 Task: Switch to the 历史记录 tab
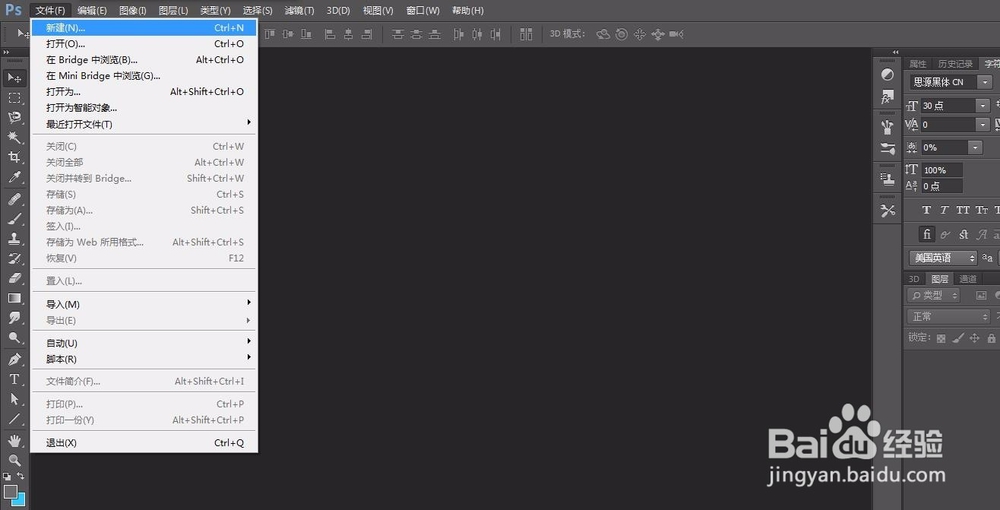(955, 64)
